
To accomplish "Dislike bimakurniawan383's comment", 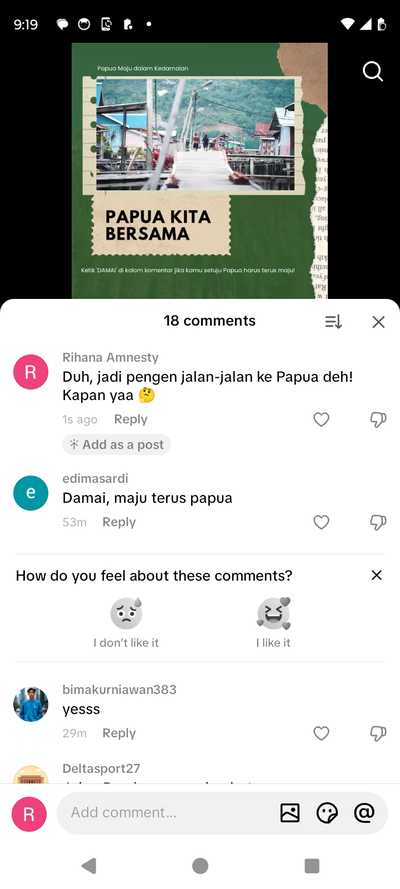I will [x=378, y=733].
